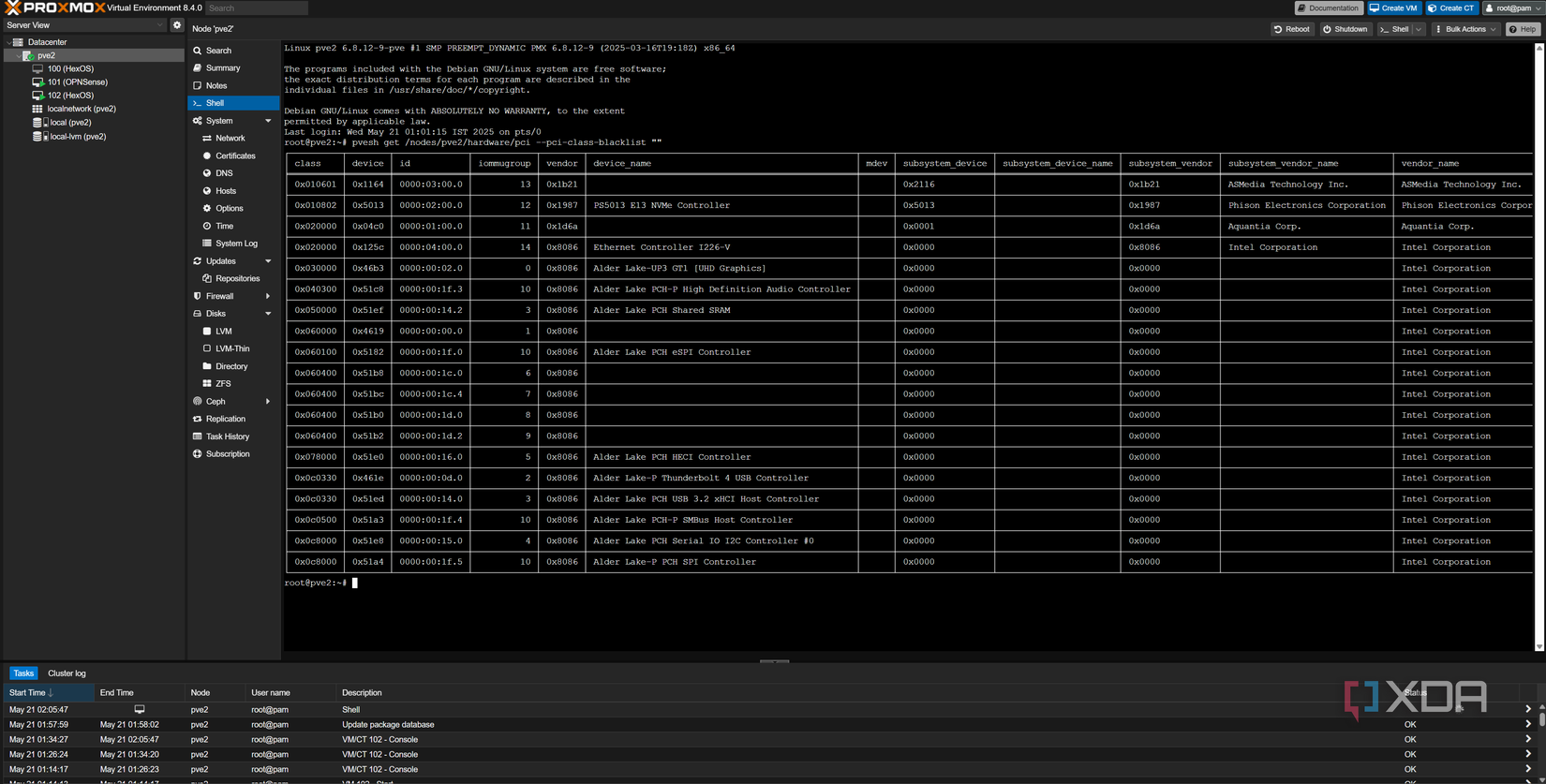This screenshot has height=784, width=1546.
Task: Switch to the Cluster log tab
Action: 67,673
